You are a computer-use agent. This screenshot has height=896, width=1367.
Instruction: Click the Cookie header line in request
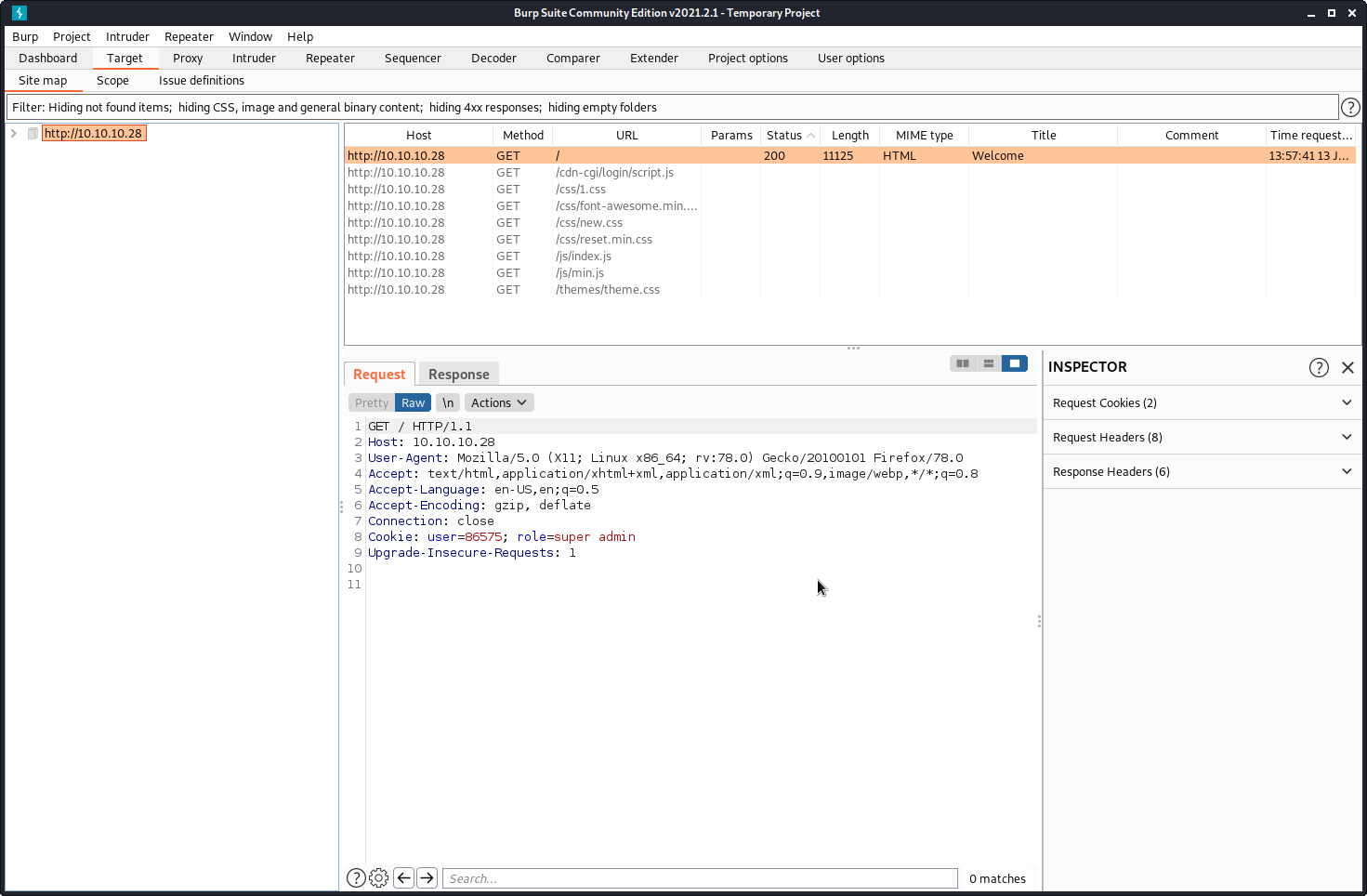coord(502,537)
